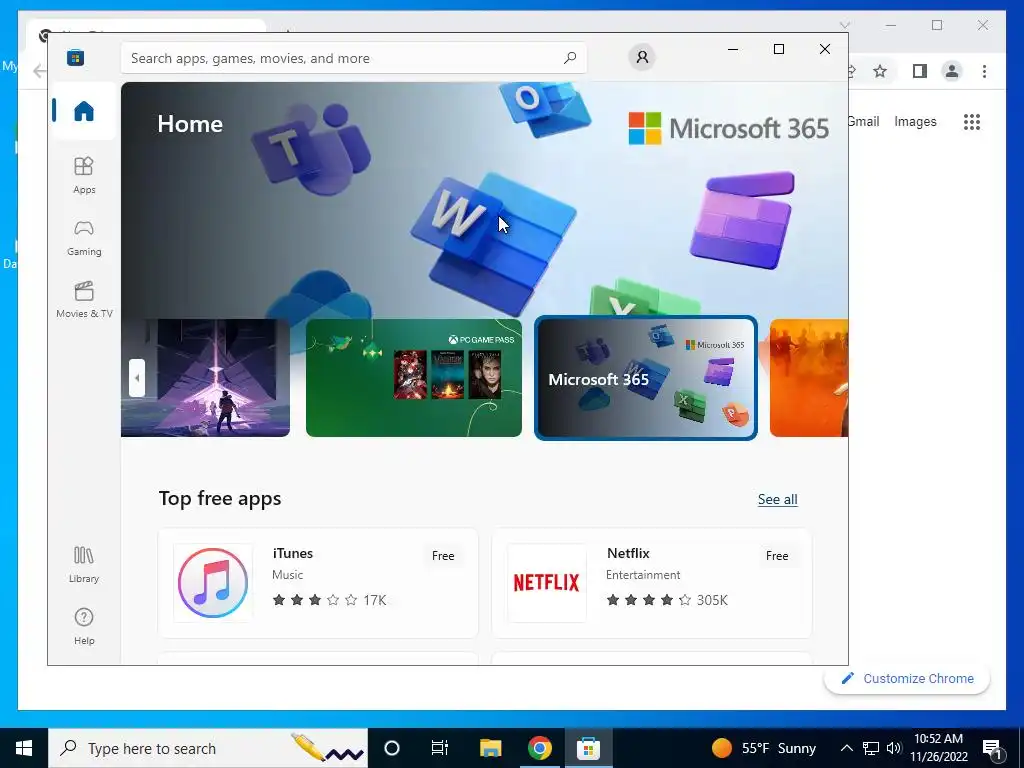Click Netflix 305K star rating
The height and width of the screenshot is (768, 1024).
click(667, 600)
